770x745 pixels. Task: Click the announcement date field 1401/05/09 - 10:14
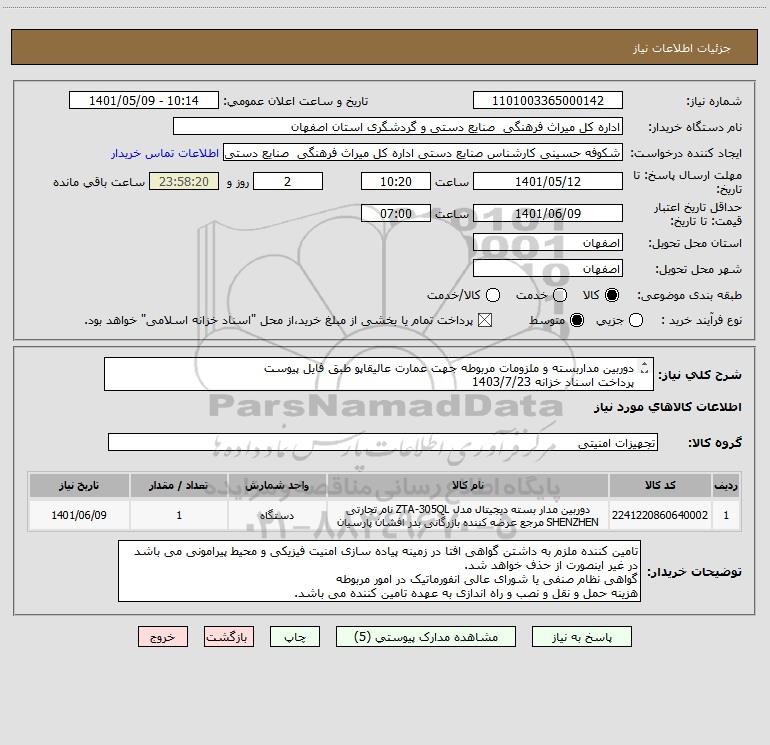click(x=144, y=101)
